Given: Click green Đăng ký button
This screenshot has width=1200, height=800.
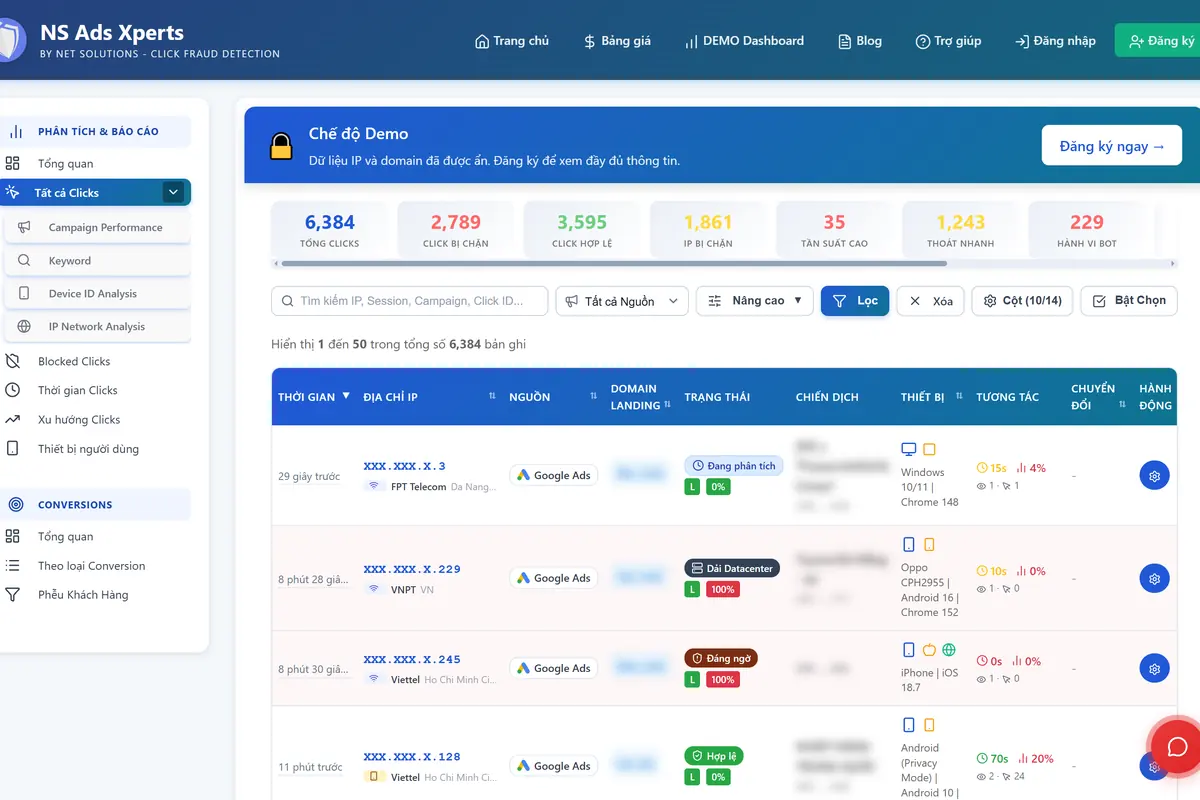Looking at the screenshot, I should point(1160,41).
